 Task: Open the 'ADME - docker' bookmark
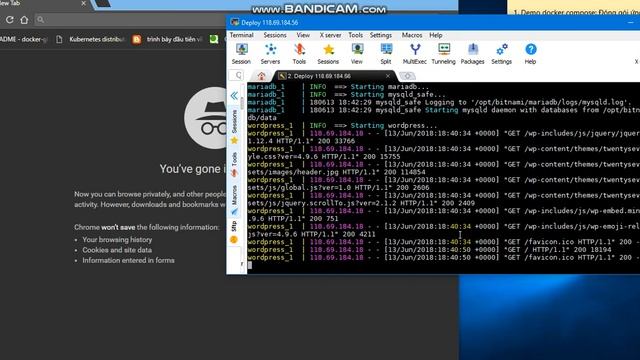[24, 39]
